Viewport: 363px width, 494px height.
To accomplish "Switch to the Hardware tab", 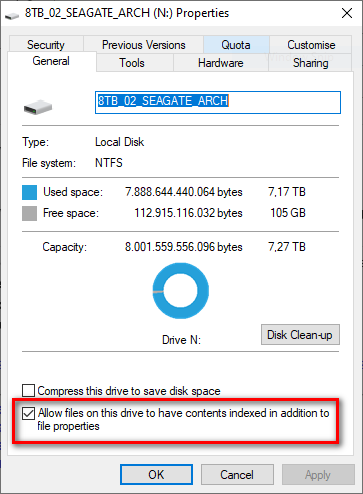I will pyautogui.click(x=221, y=63).
